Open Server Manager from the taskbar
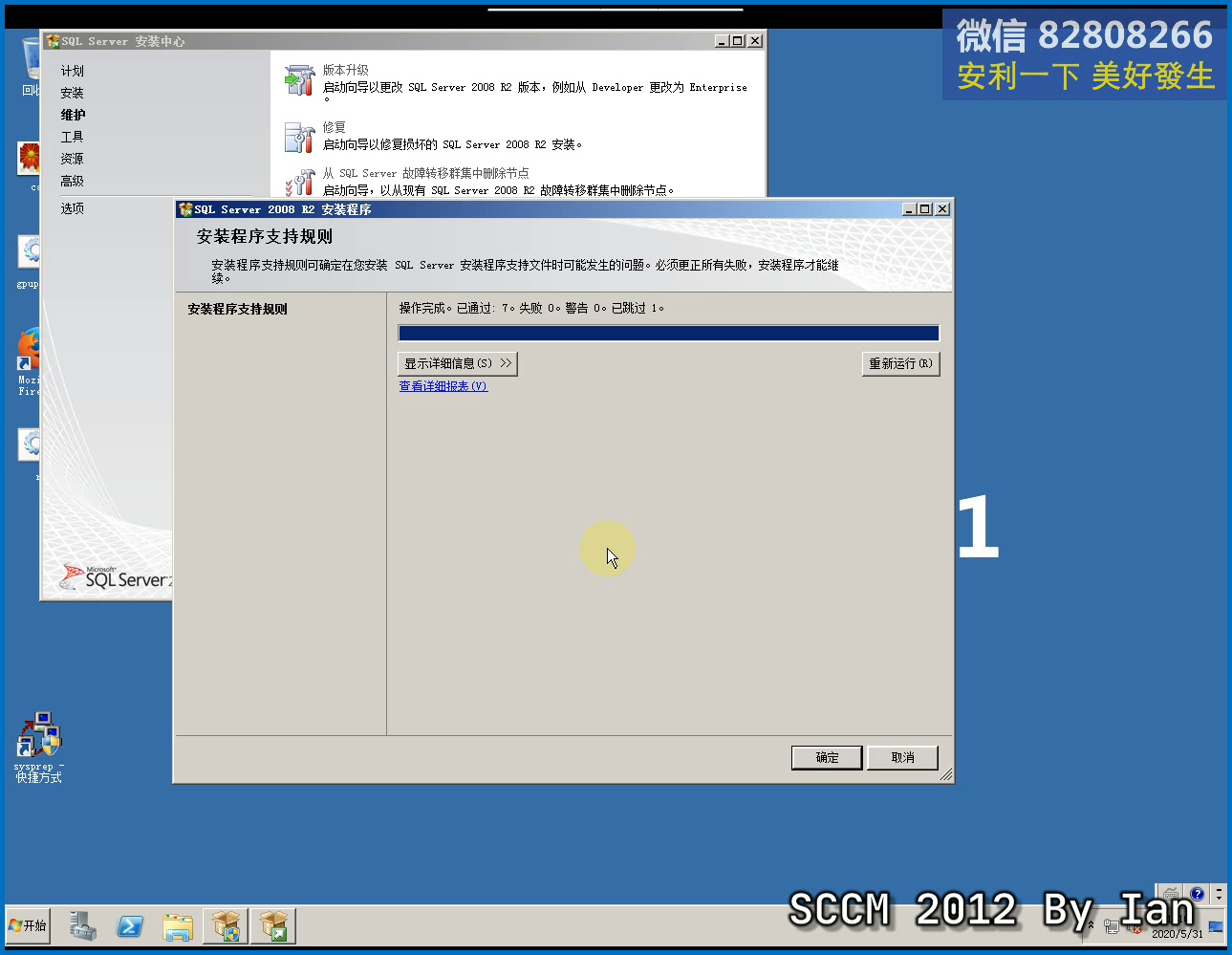 tap(82, 925)
